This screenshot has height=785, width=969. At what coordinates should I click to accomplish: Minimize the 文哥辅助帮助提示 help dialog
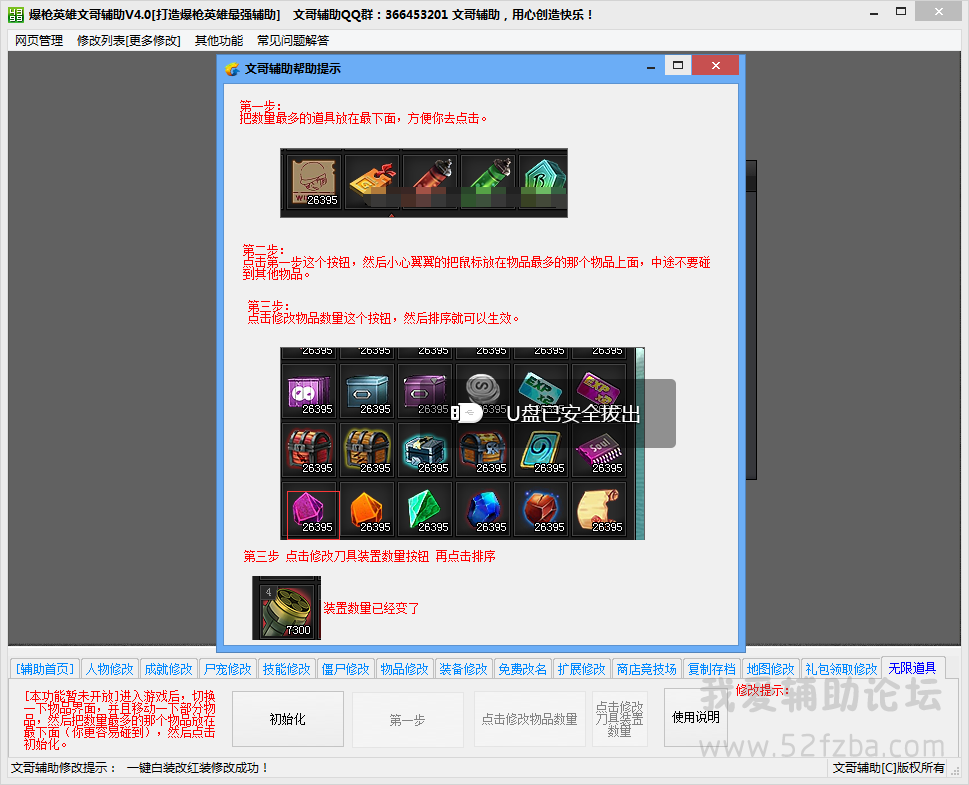651,66
